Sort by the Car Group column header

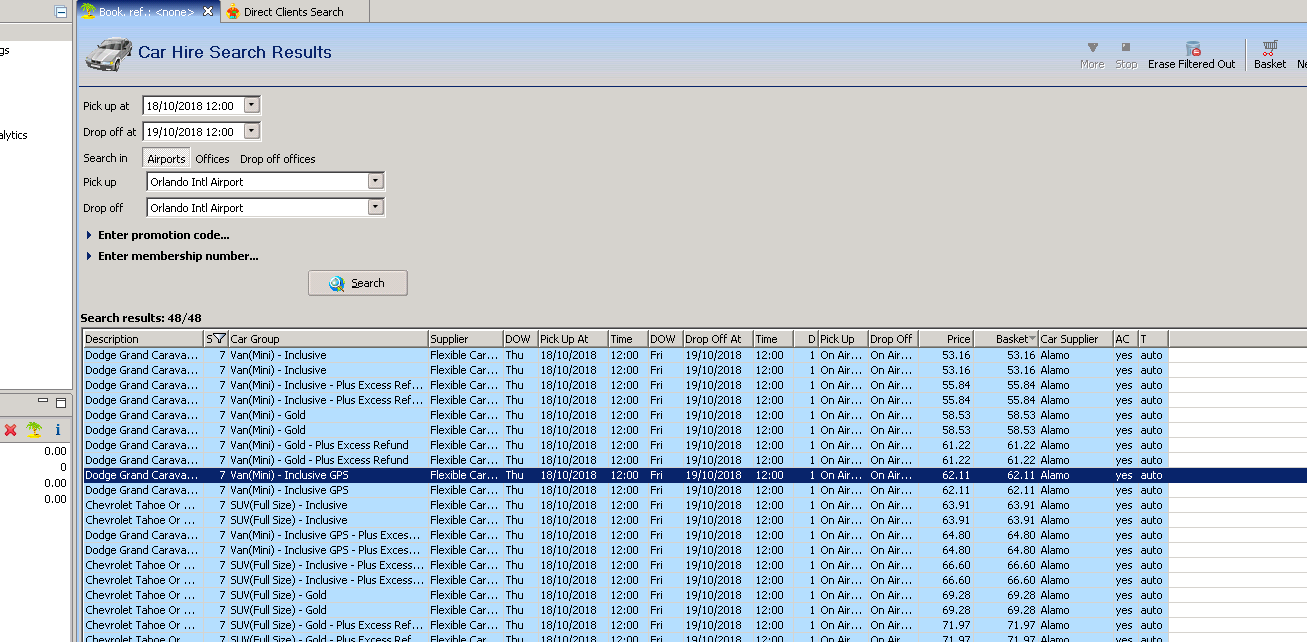(x=328, y=339)
